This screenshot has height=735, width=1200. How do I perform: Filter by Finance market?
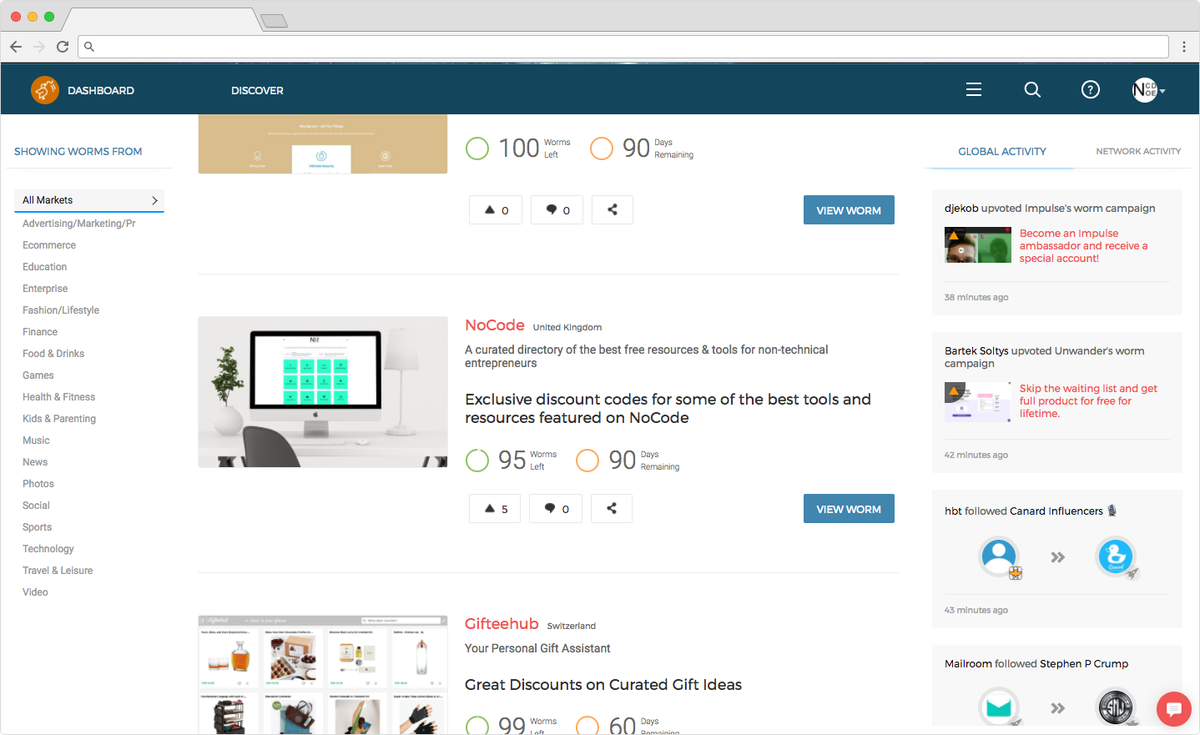[x=40, y=332]
